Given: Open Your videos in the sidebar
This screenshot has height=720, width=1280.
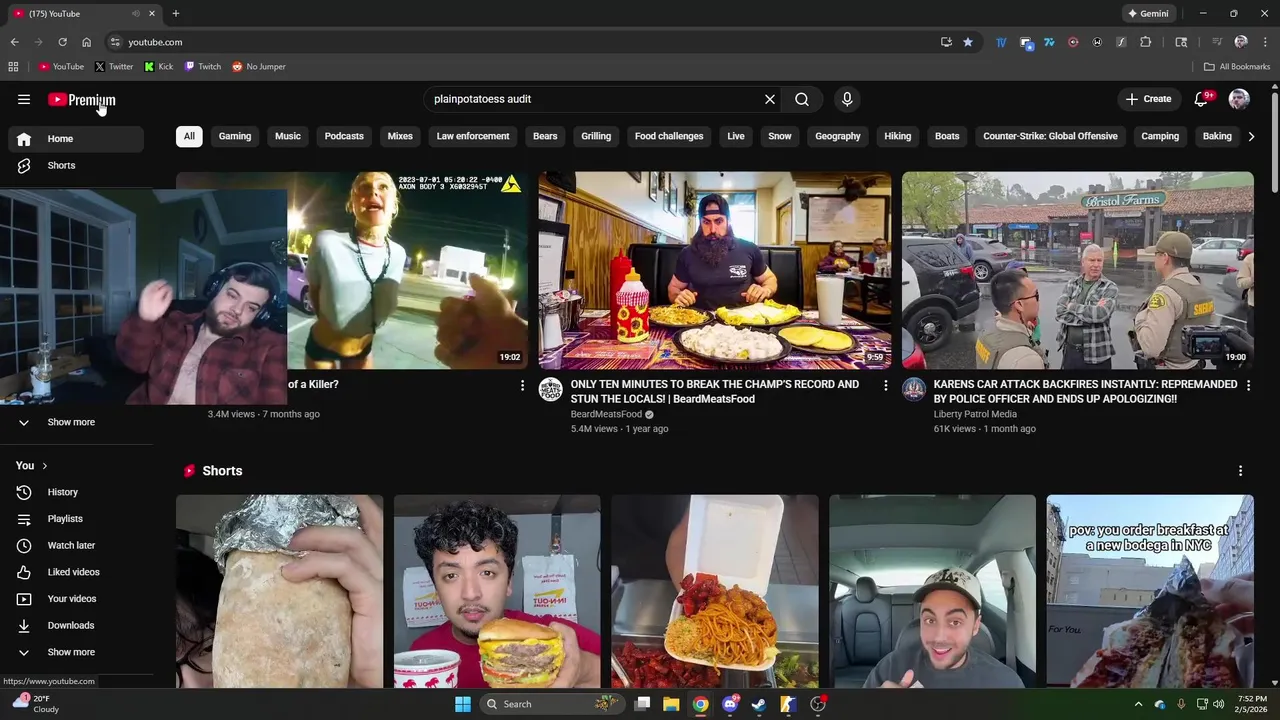Looking at the screenshot, I should click(x=76, y=599).
